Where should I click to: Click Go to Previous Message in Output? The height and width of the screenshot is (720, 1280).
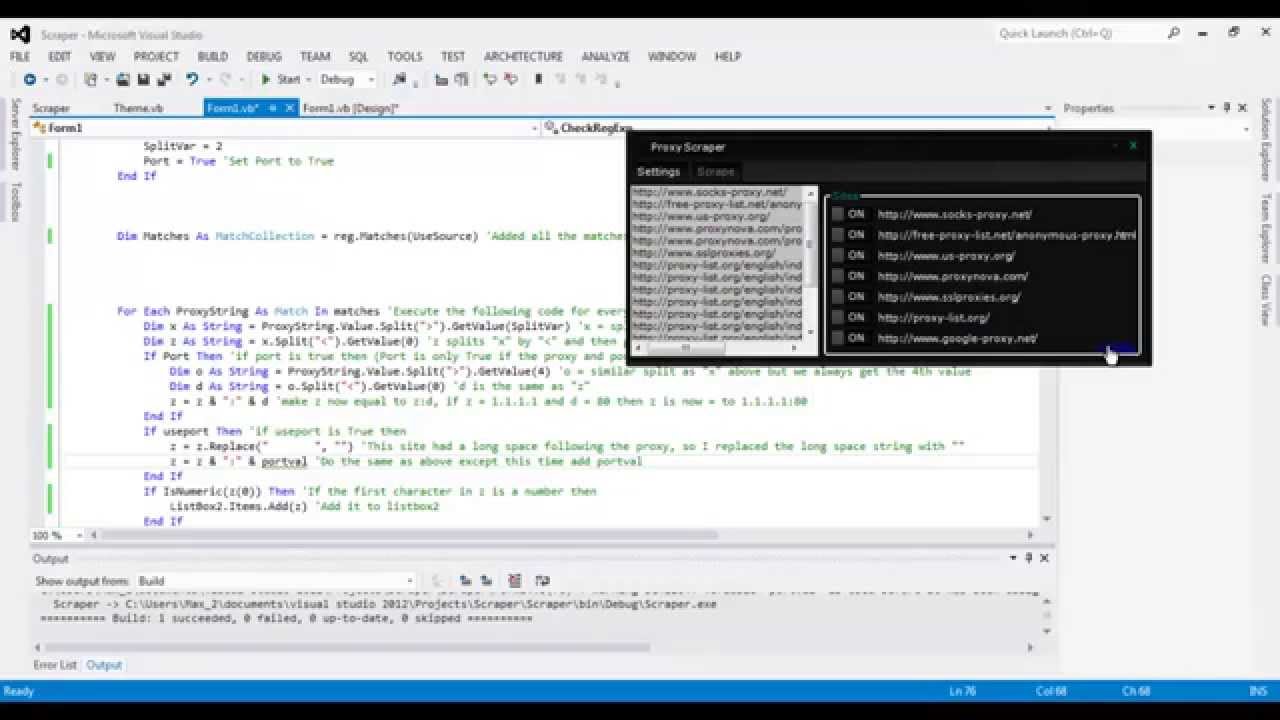pyautogui.click(x=466, y=580)
